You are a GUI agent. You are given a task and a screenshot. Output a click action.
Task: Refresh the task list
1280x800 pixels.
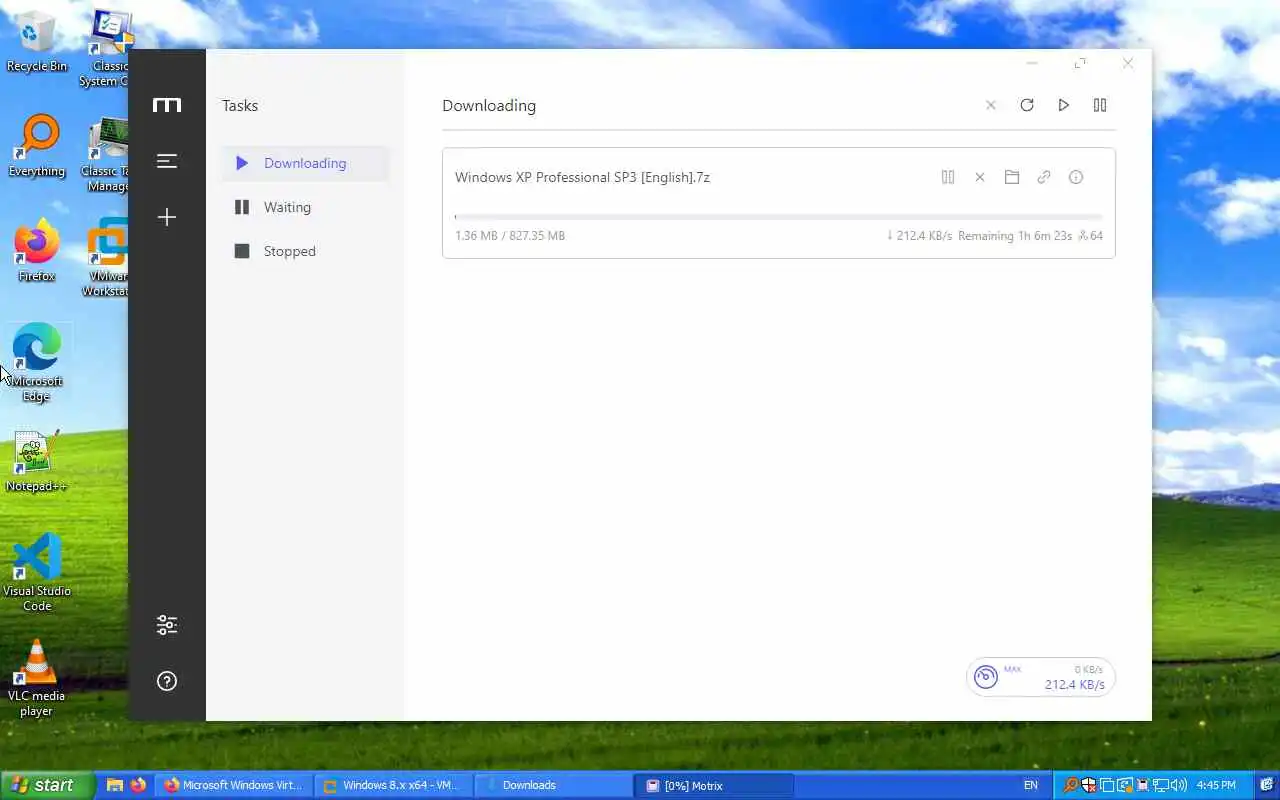tap(1027, 105)
